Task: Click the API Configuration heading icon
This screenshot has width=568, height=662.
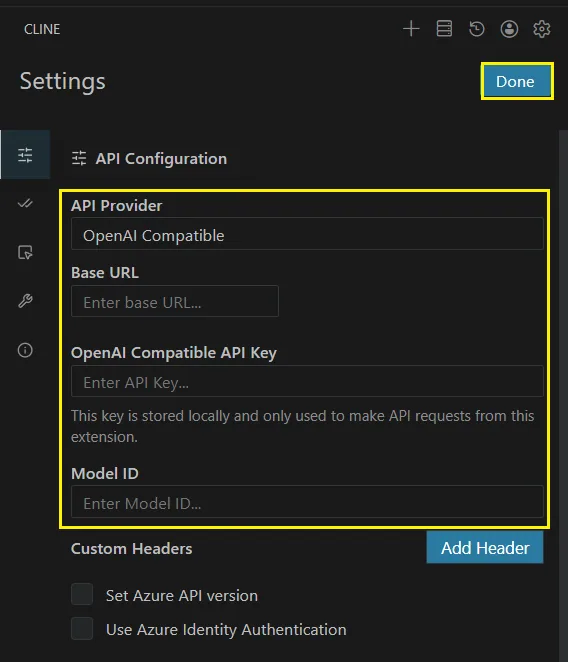Action: click(79, 159)
